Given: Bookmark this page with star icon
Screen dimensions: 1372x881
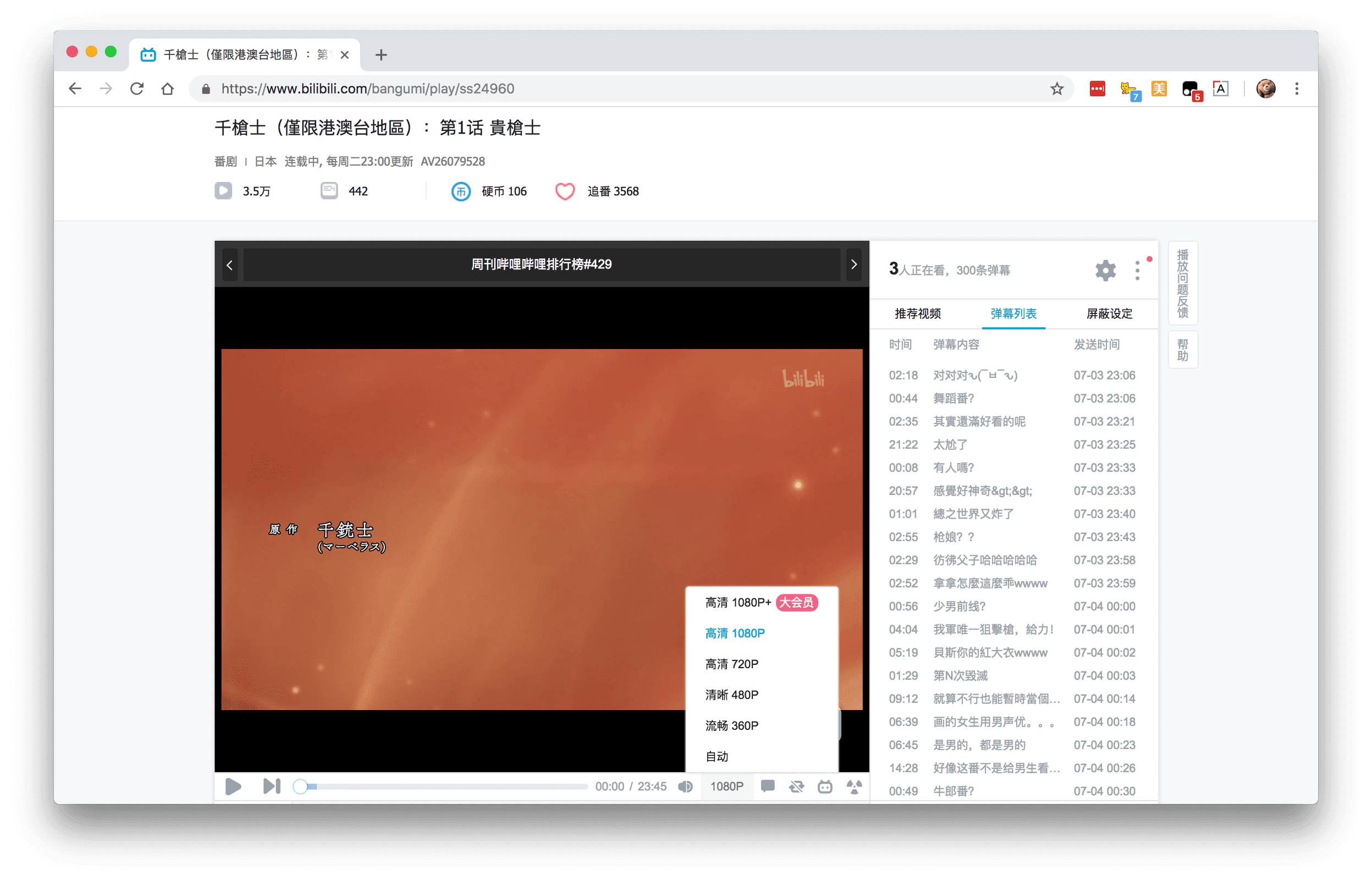Looking at the screenshot, I should [1056, 89].
